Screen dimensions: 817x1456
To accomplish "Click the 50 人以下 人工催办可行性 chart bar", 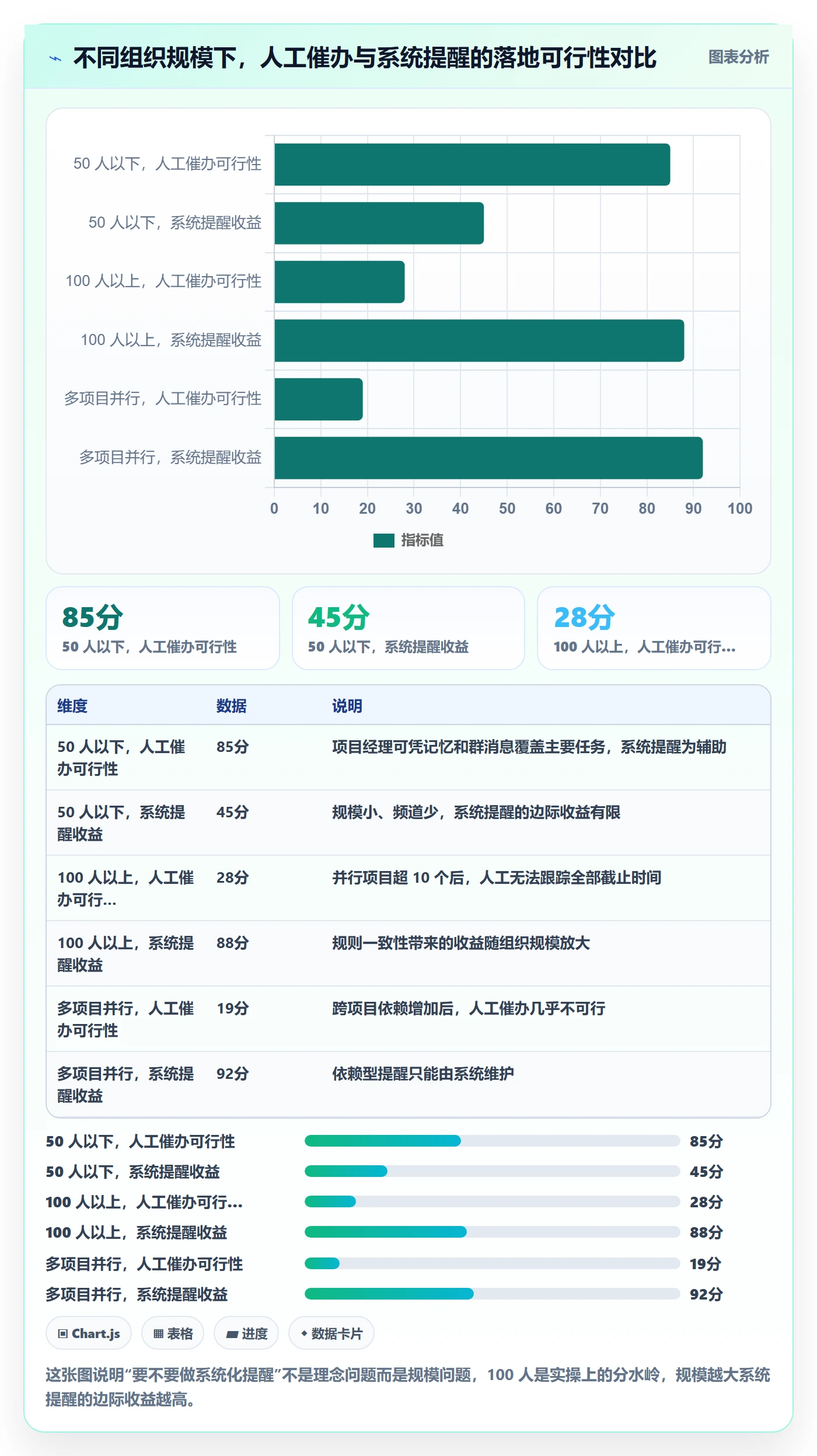I will pyautogui.click(x=472, y=165).
